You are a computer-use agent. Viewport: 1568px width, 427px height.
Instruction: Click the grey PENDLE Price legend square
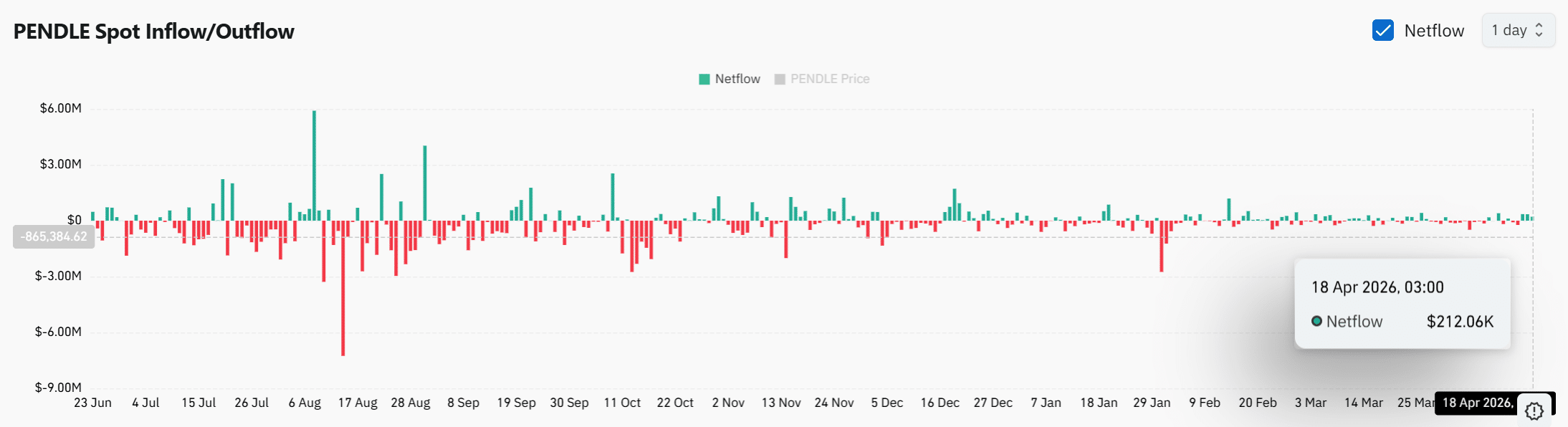point(780,79)
